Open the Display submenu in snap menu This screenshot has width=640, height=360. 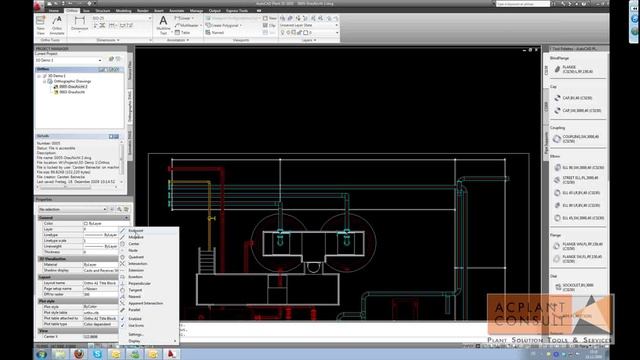[149, 341]
